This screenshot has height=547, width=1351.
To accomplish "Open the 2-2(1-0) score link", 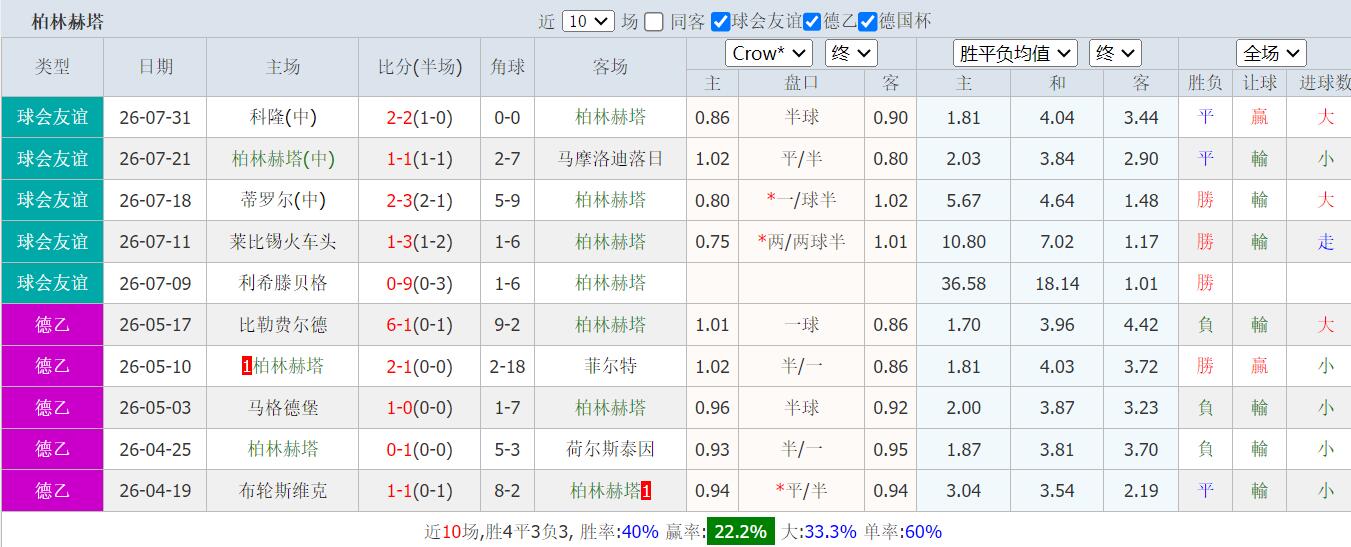I will (x=420, y=117).
